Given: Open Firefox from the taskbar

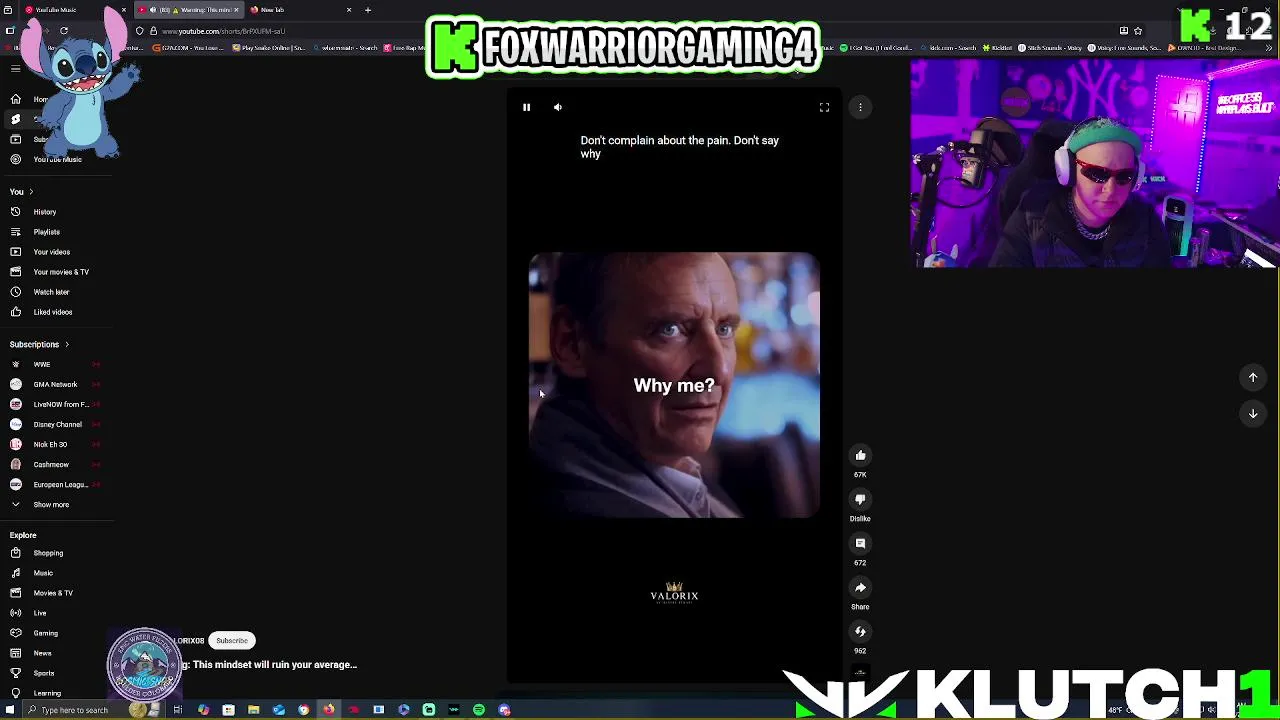Looking at the screenshot, I should 329,710.
